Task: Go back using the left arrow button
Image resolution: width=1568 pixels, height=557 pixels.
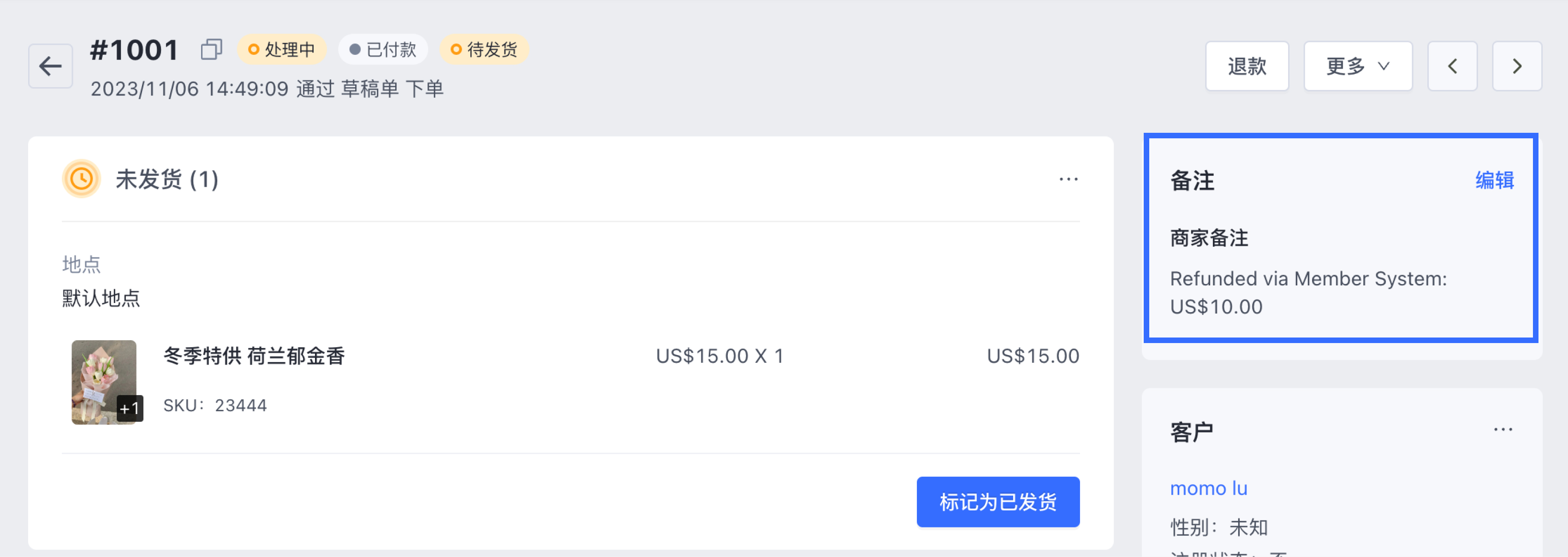Action: tap(51, 66)
